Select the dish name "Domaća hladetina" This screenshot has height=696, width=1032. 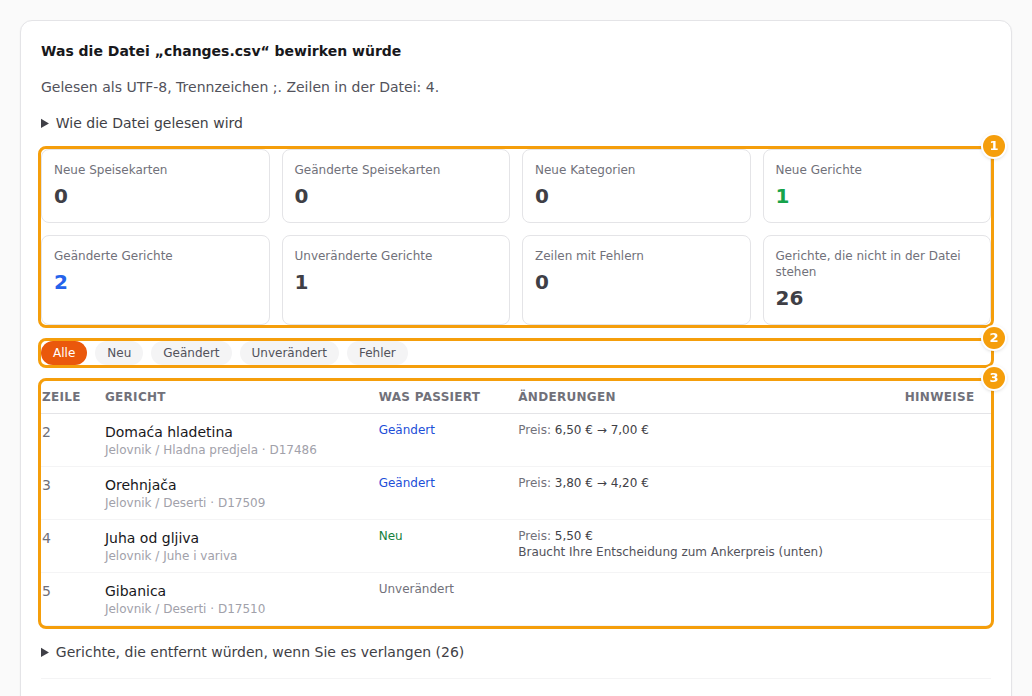(x=168, y=432)
